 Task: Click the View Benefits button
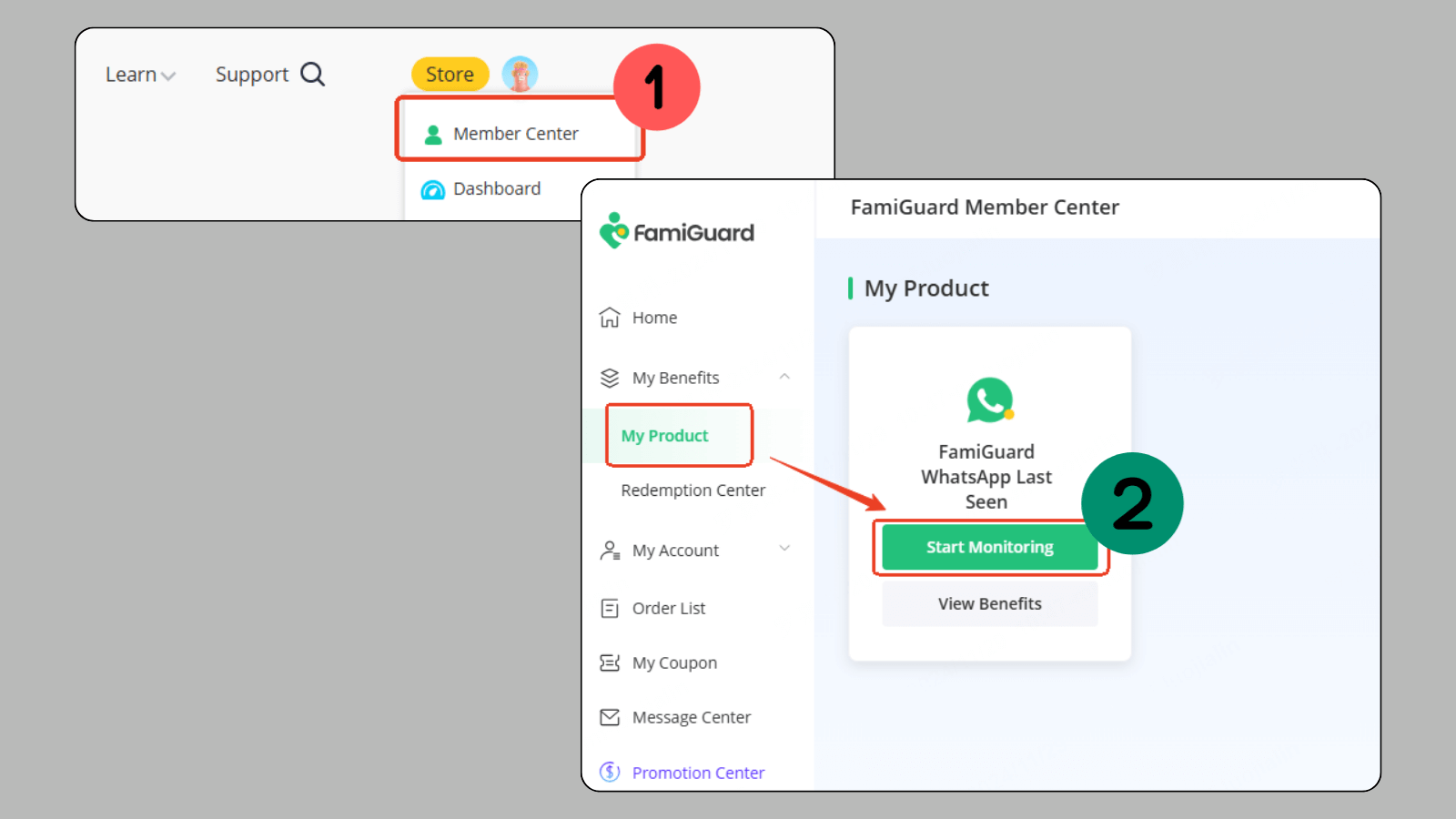click(x=990, y=604)
